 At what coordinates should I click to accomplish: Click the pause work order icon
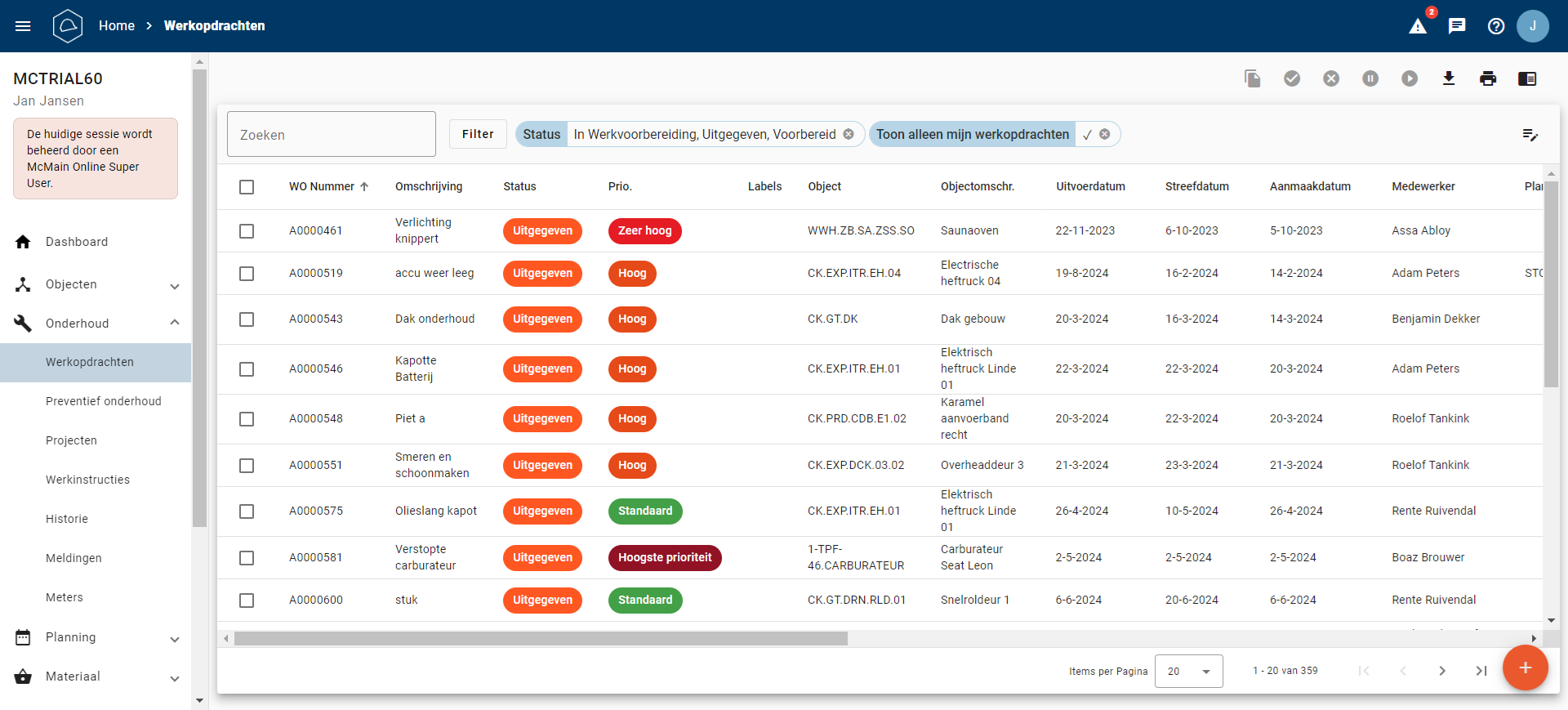click(x=1370, y=78)
